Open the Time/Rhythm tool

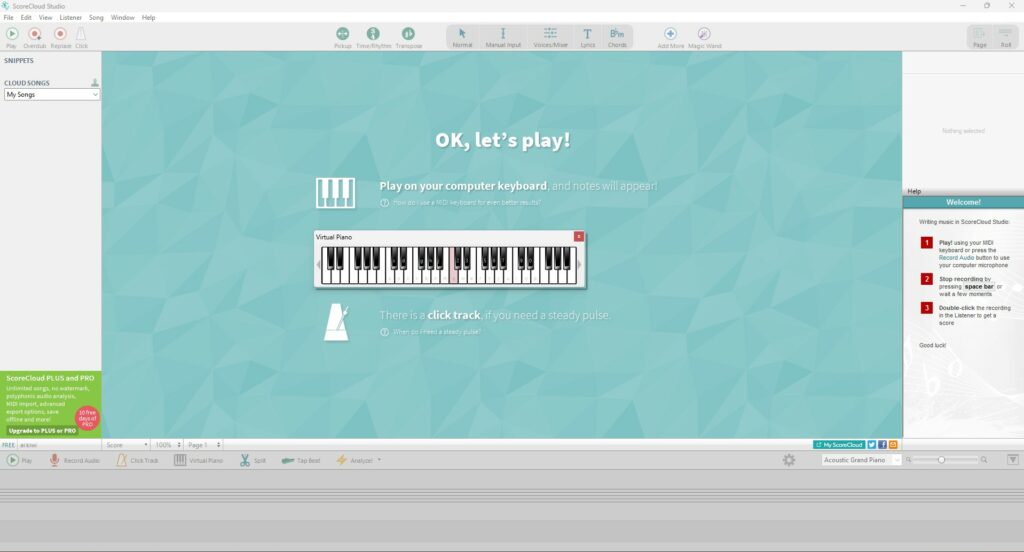(373, 35)
